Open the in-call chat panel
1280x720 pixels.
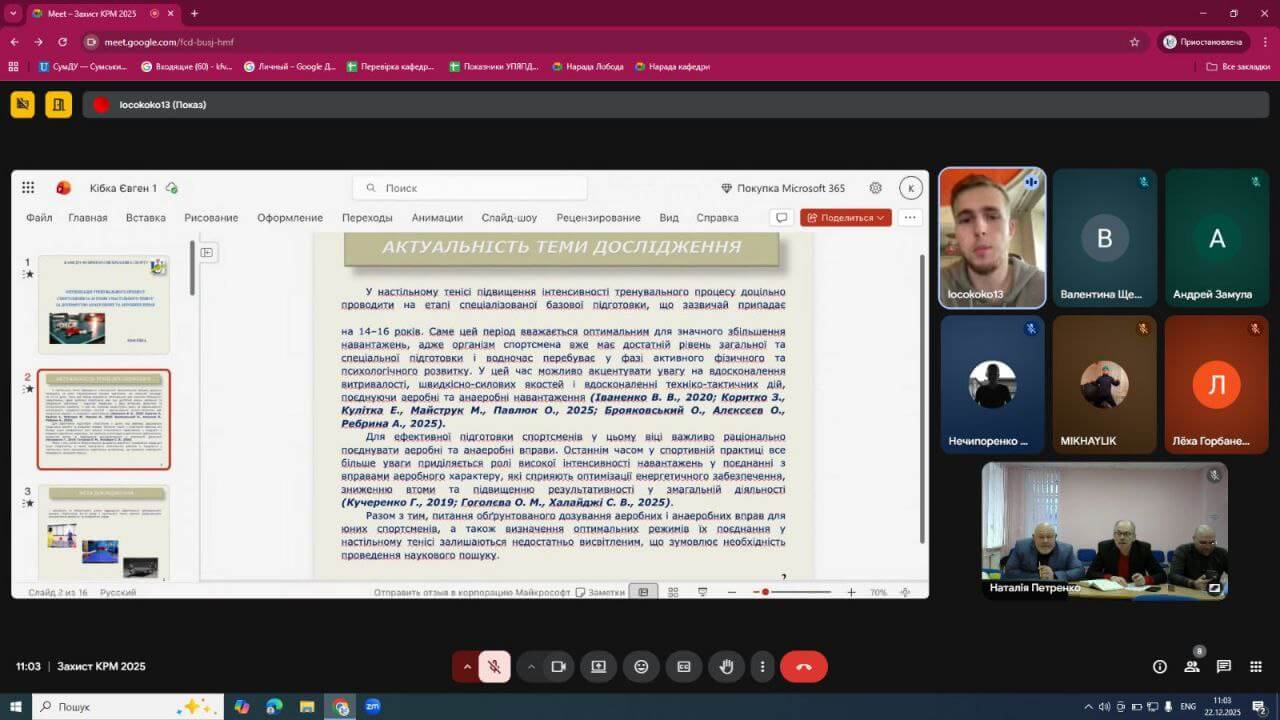click(x=1224, y=667)
